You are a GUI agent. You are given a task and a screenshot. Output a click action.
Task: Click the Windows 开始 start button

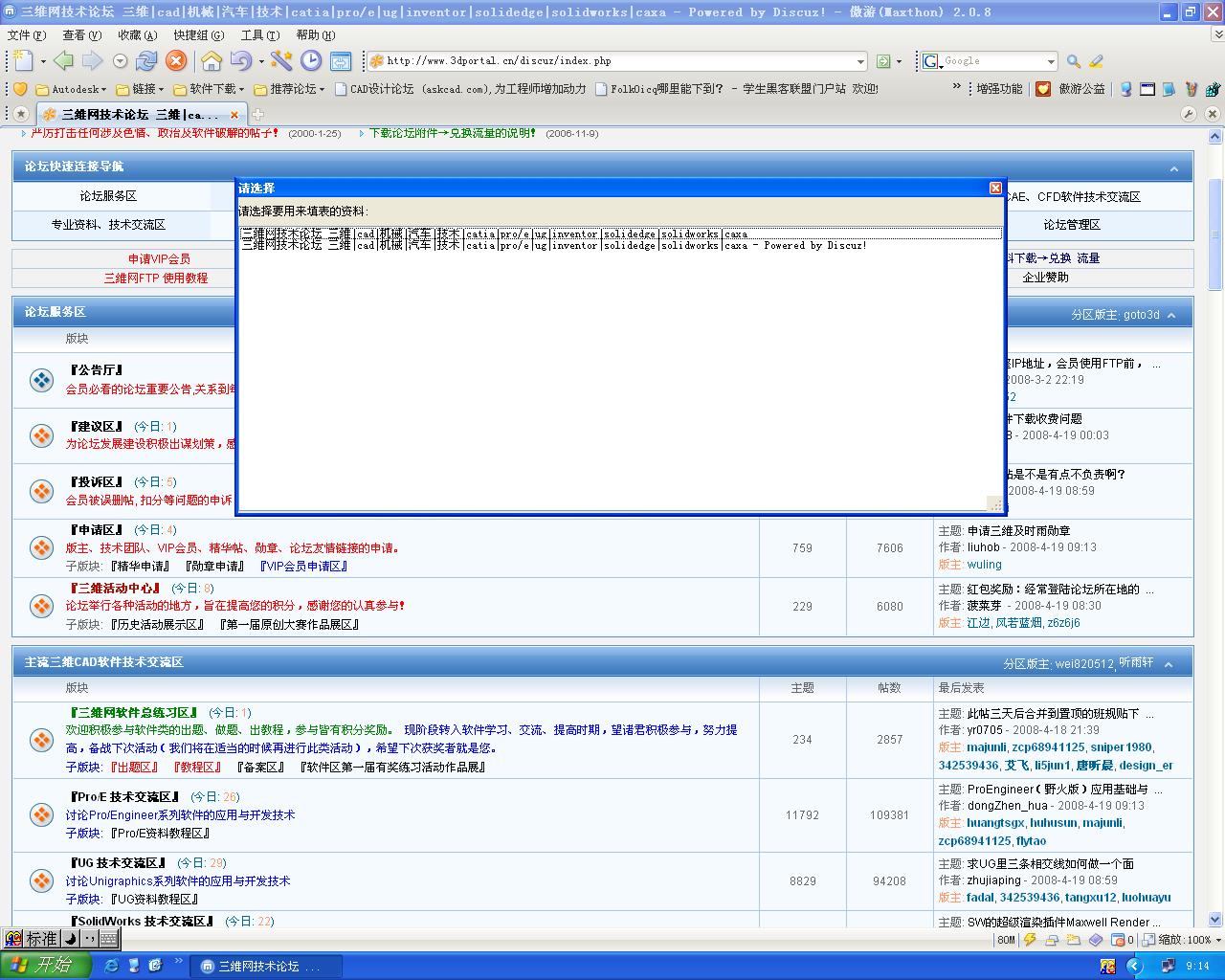point(46,966)
